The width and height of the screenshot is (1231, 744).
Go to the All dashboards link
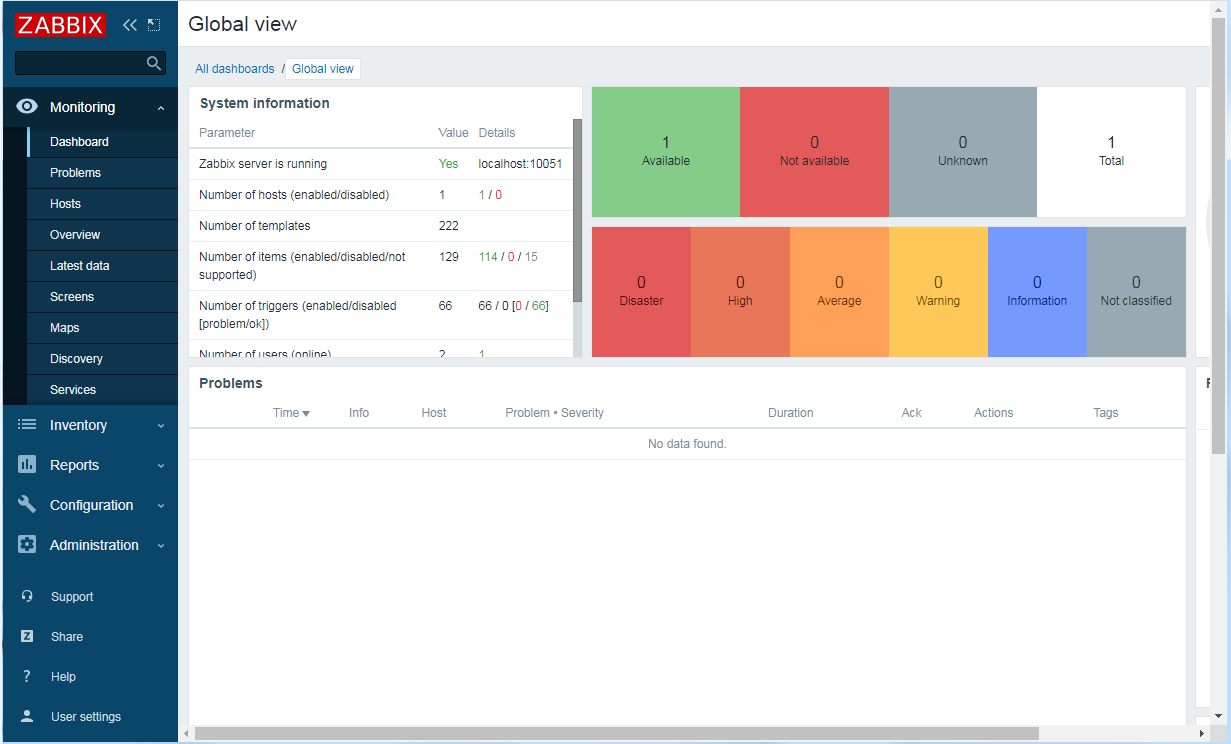click(234, 69)
